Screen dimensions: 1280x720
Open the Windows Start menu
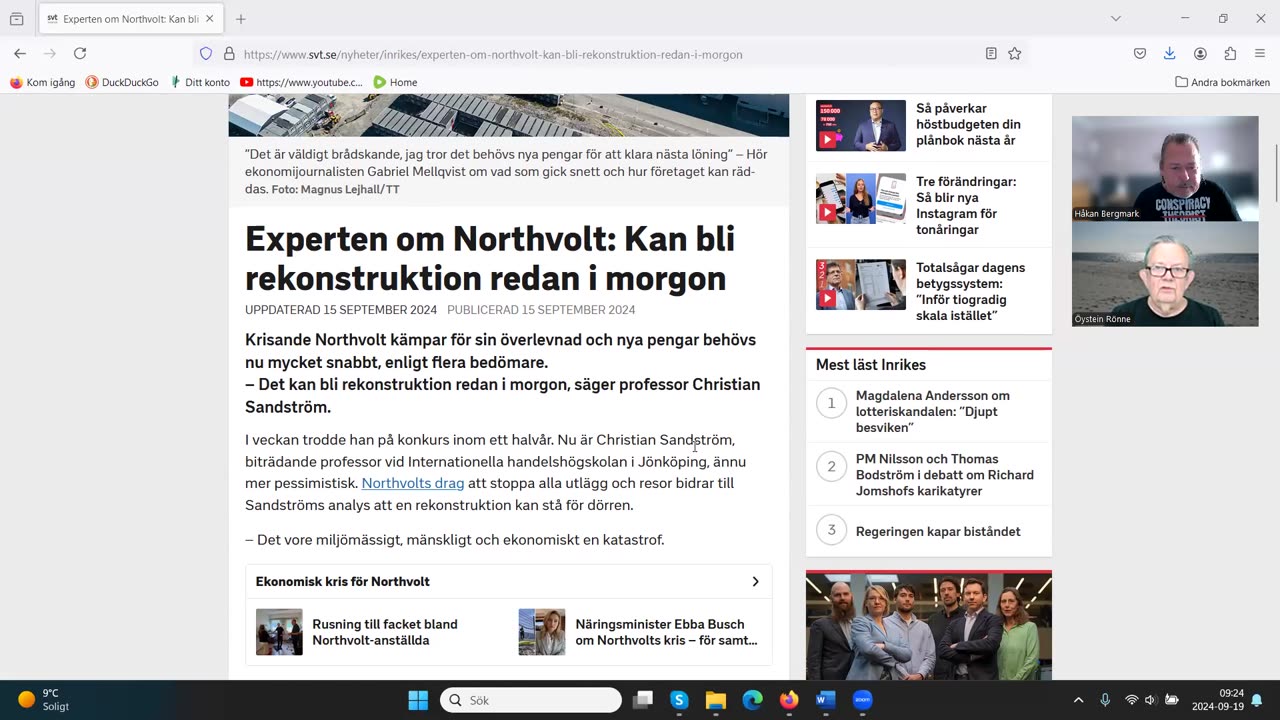coord(418,700)
